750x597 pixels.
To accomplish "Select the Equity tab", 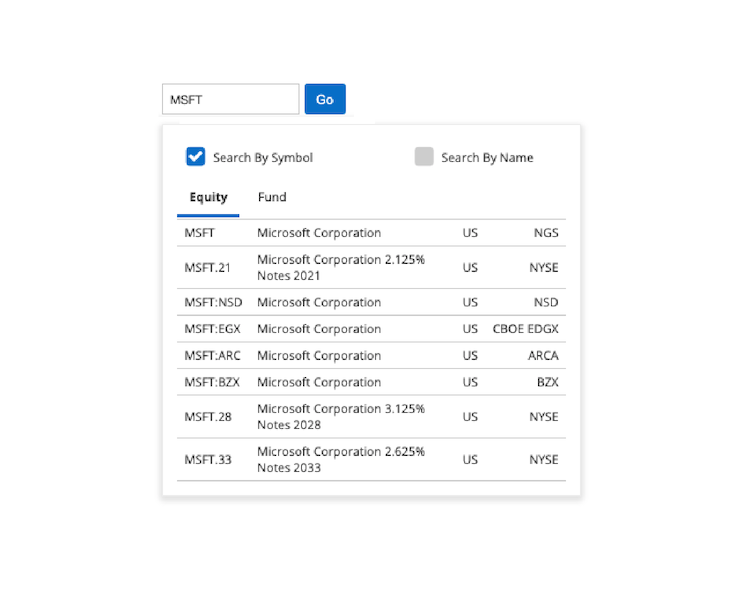I will pyautogui.click(x=208, y=198).
